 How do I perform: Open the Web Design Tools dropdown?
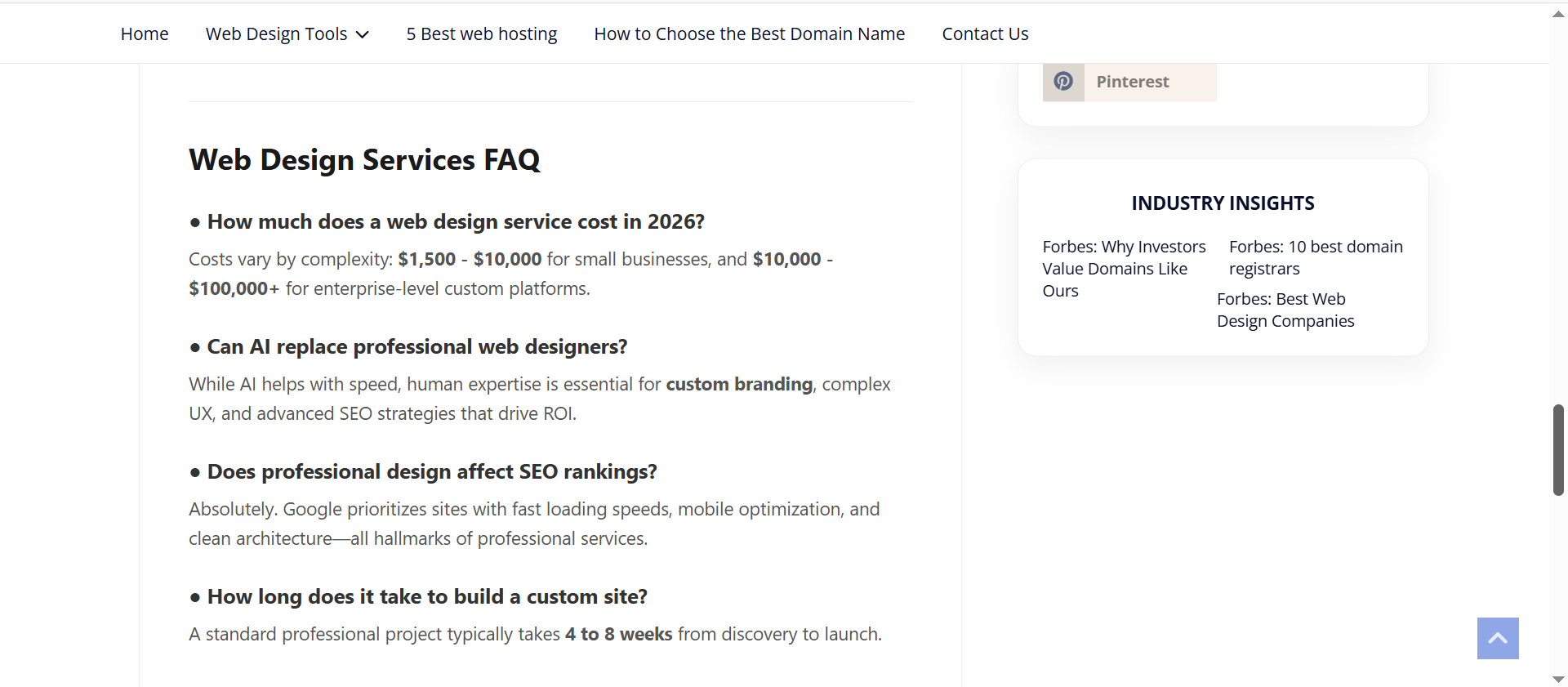tap(276, 33)
